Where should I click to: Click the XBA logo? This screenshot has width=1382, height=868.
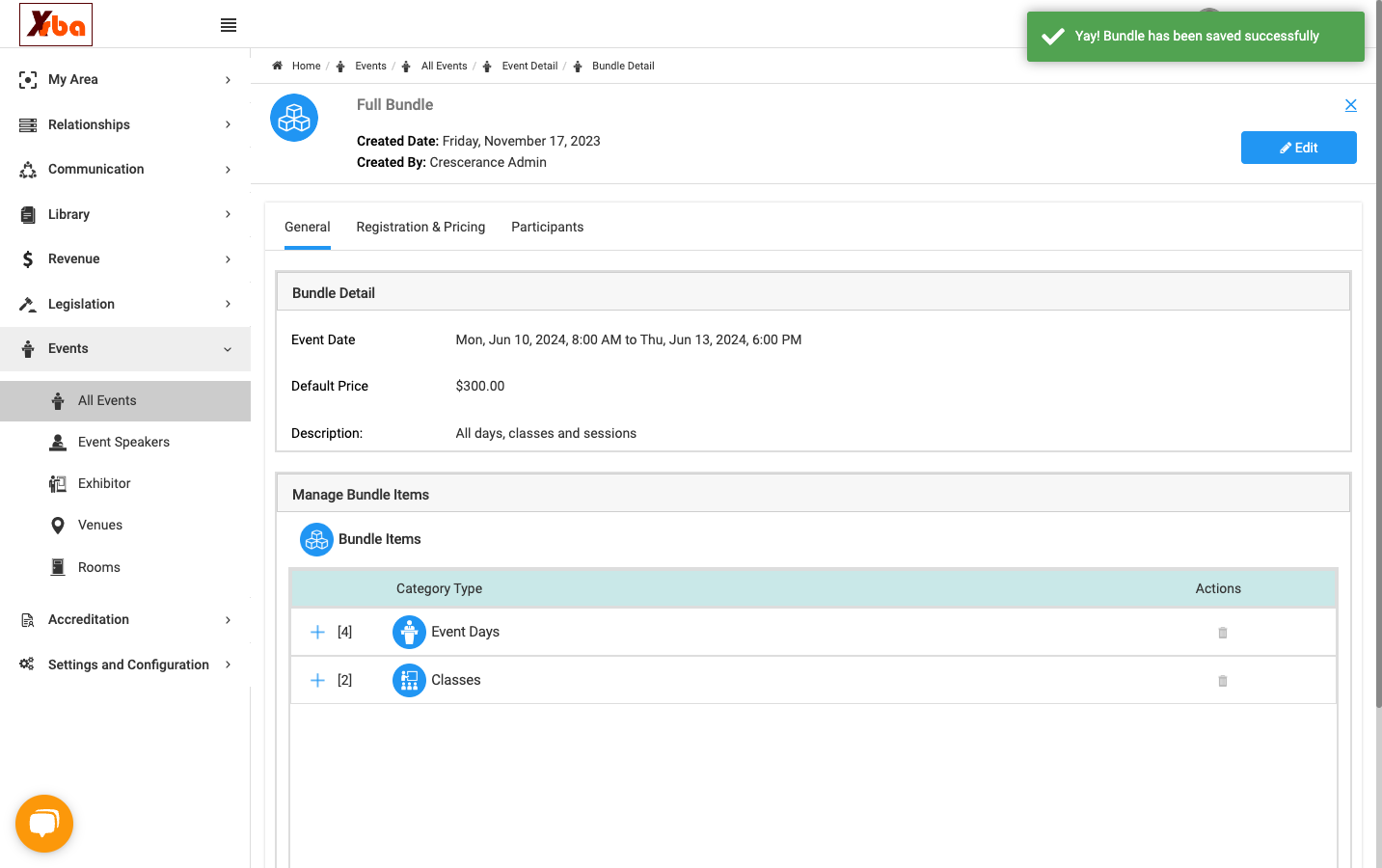click(56, 25)
